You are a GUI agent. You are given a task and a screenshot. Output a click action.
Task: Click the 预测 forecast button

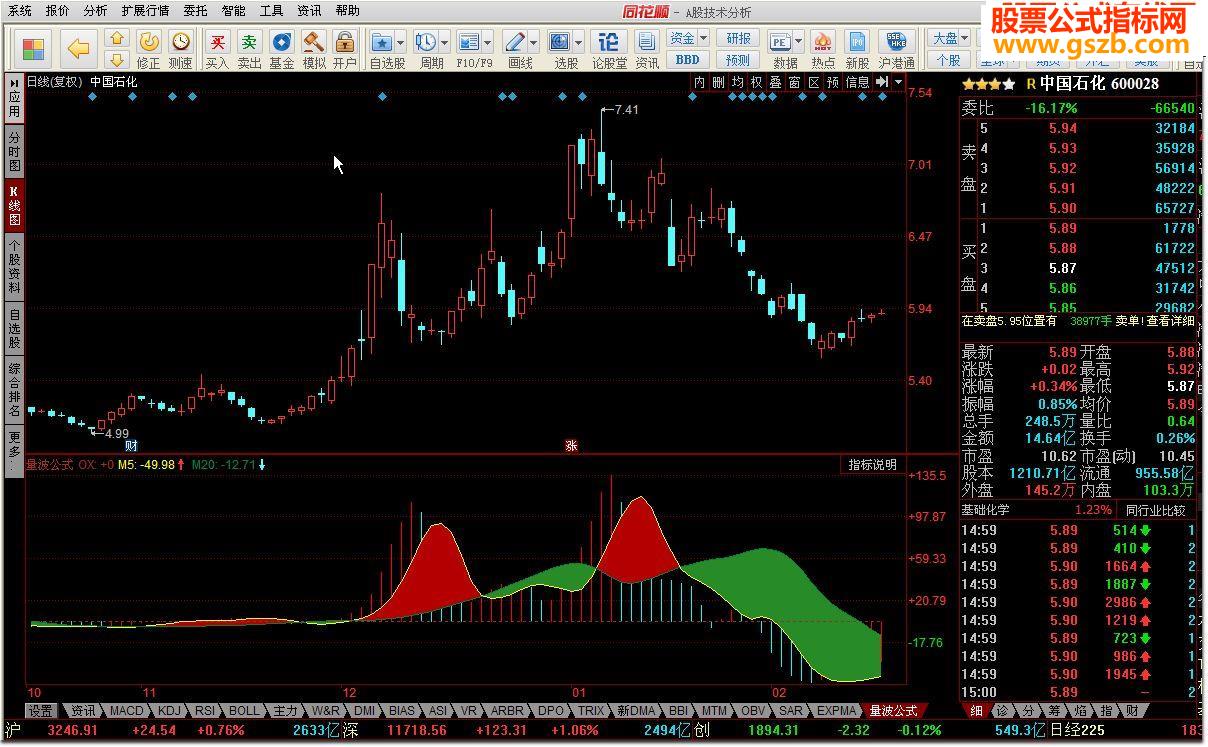(738, 59)
